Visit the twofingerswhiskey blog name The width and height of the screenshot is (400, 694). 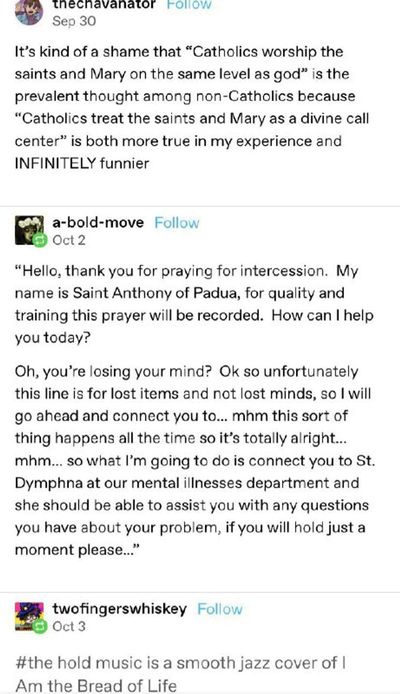click(119, 609)
